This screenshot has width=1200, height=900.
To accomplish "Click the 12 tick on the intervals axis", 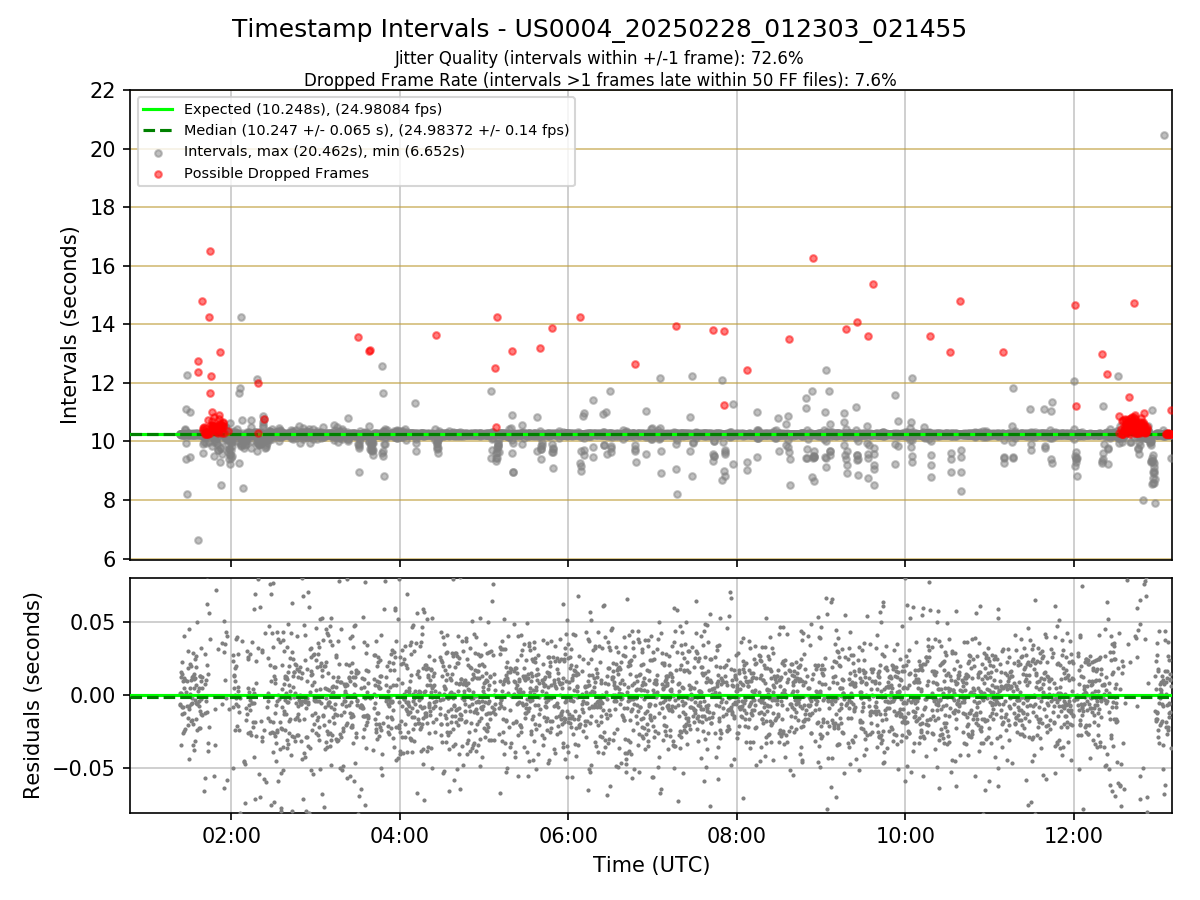I will pyautogui.click(x=106, y=383).
